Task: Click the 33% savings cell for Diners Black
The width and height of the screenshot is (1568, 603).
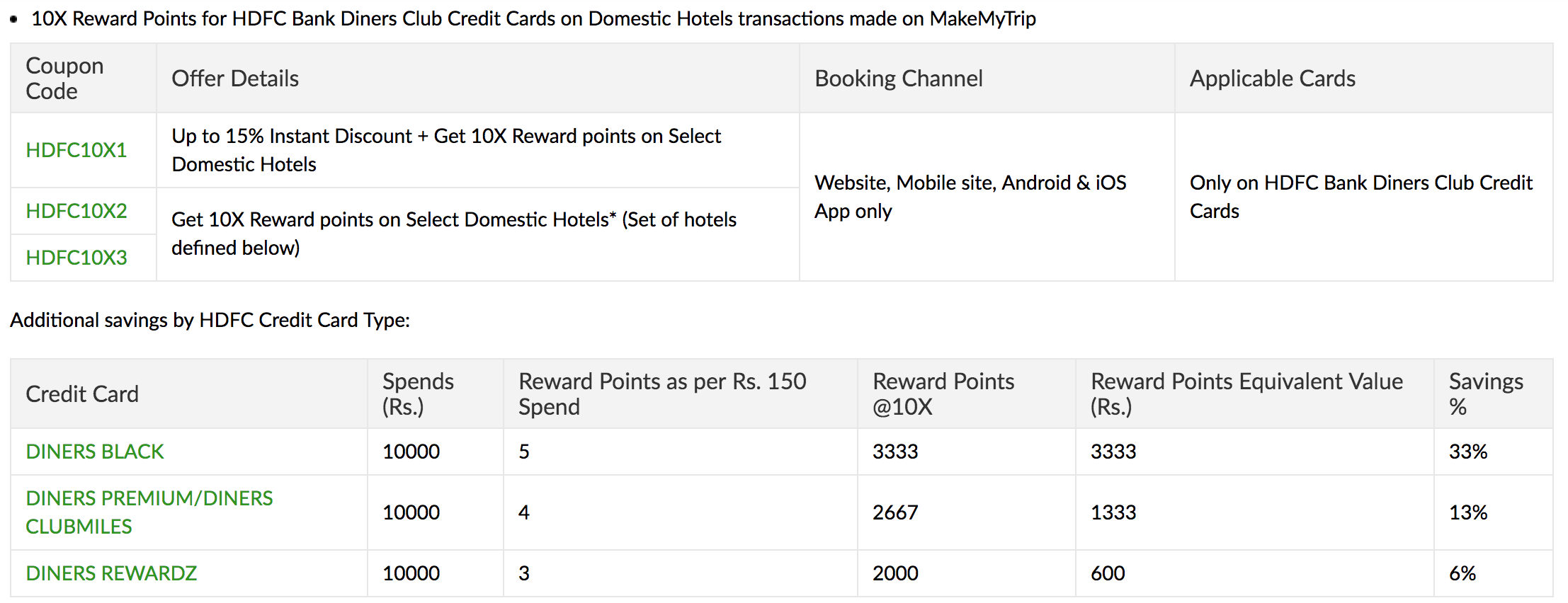Action: click(1468, 452)
